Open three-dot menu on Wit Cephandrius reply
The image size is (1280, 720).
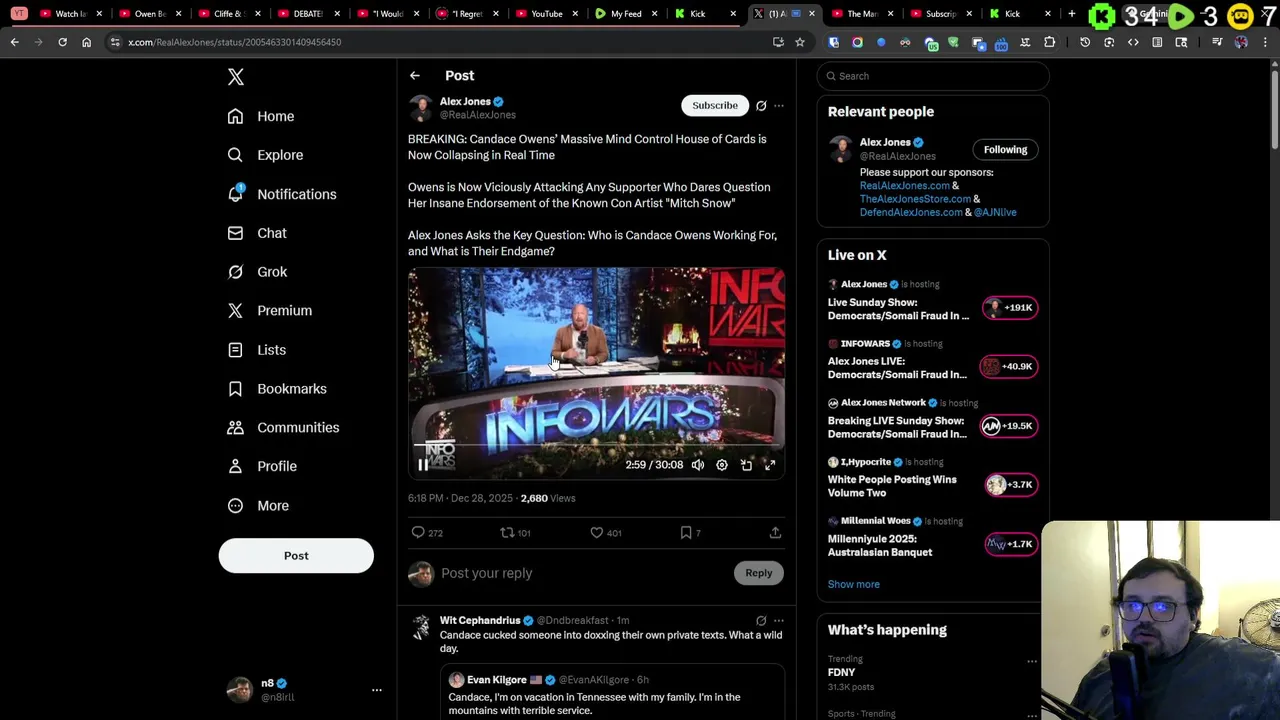[x=779, y=621]
